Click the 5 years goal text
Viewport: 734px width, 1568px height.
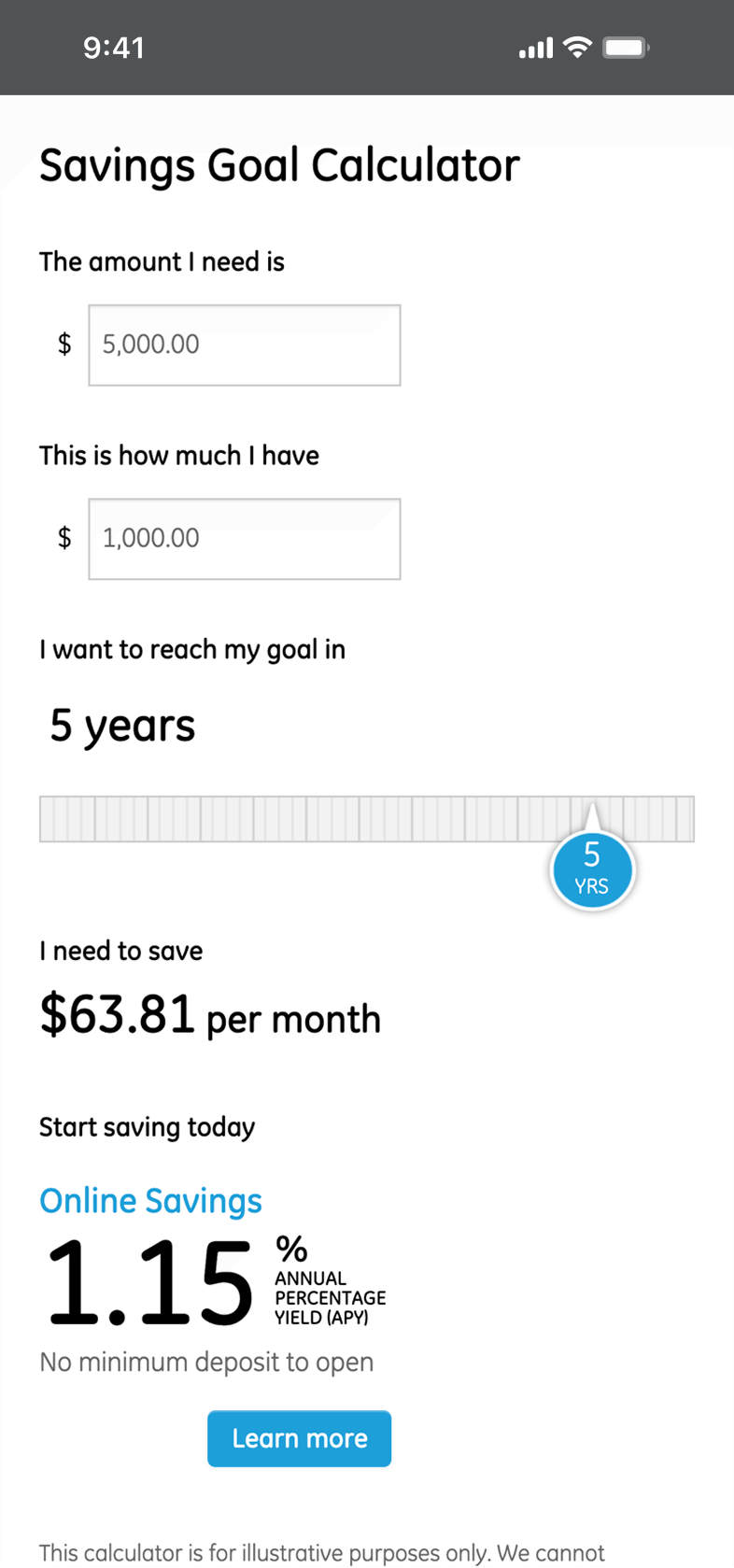(122, 726)
